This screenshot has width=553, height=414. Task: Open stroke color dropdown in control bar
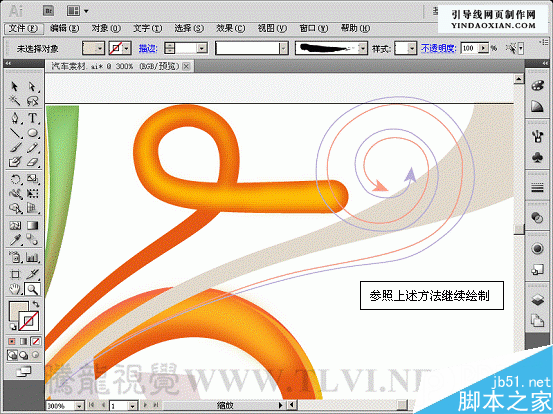point(127,48)
